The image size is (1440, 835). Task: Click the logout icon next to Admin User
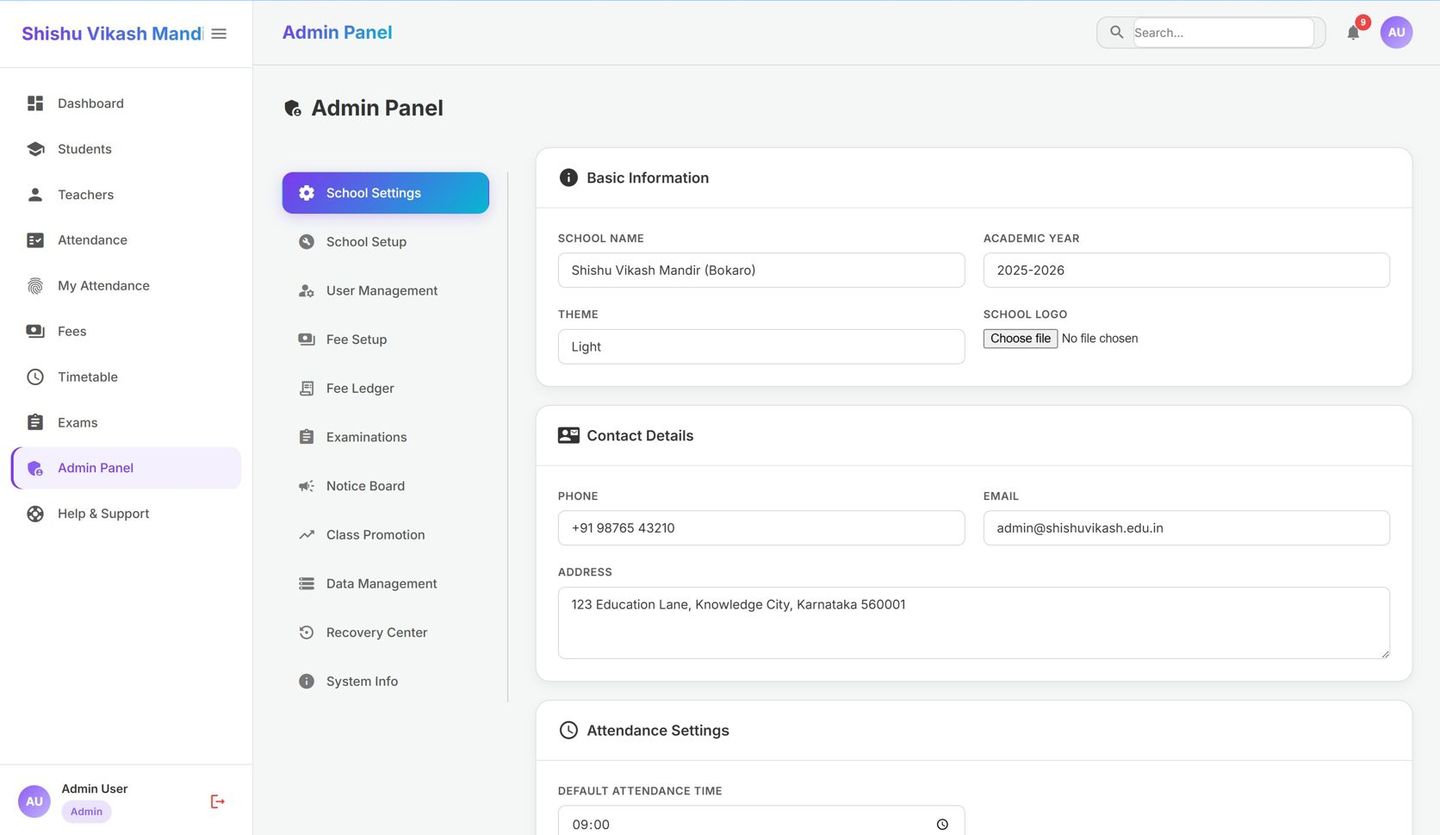click(x=217, y=801)
